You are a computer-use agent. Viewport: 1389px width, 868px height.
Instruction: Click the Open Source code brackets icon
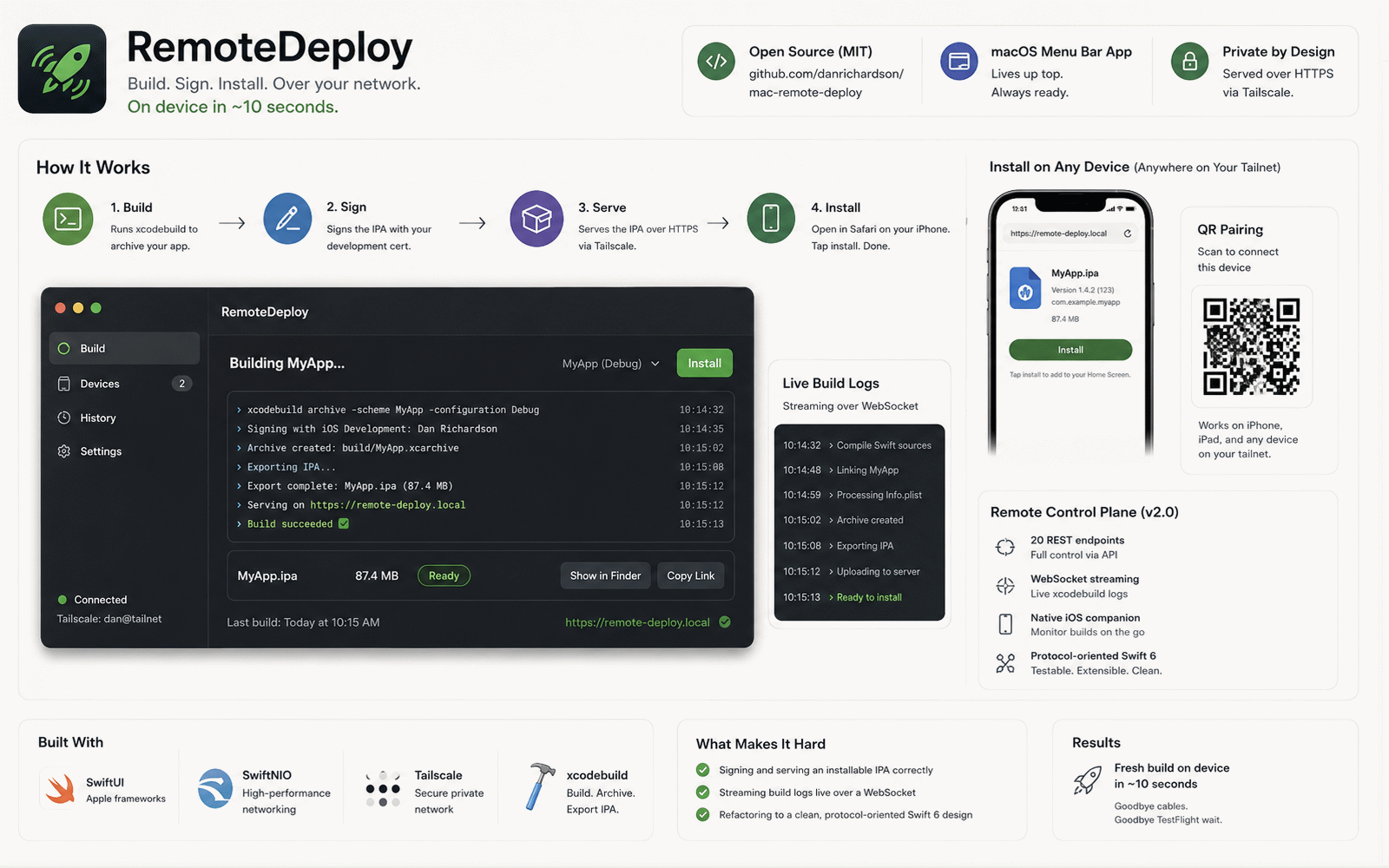click(x=716, y=62)
